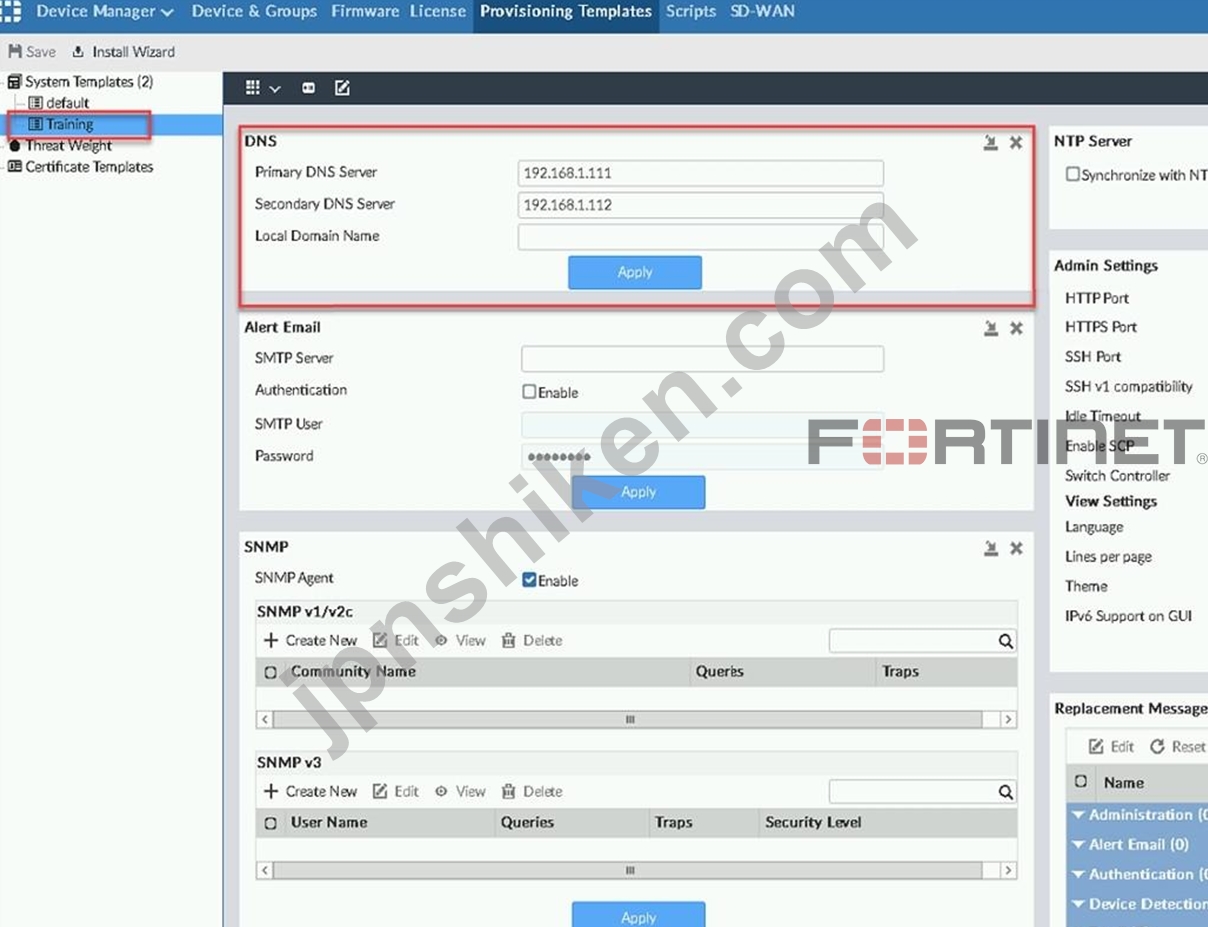
Task: Apply the Alert Email settings
Action: [638, 492]
